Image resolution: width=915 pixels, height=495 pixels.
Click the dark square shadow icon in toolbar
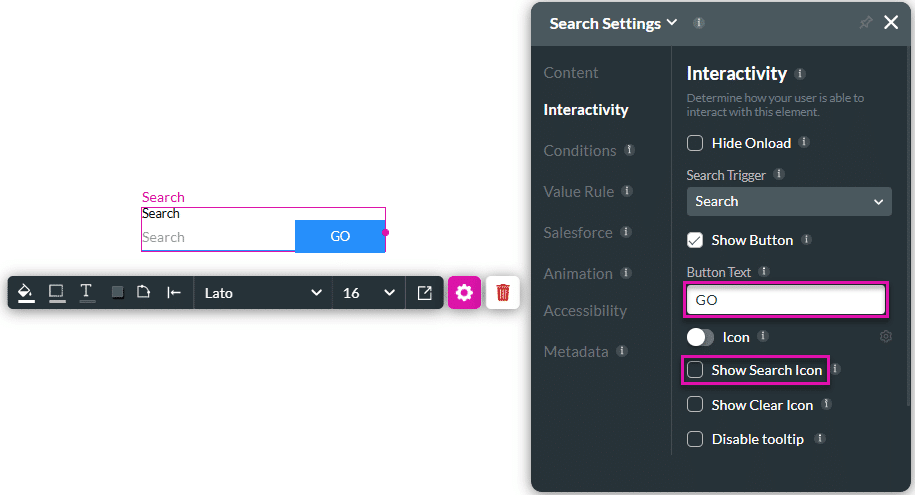[x=117, y=292]
